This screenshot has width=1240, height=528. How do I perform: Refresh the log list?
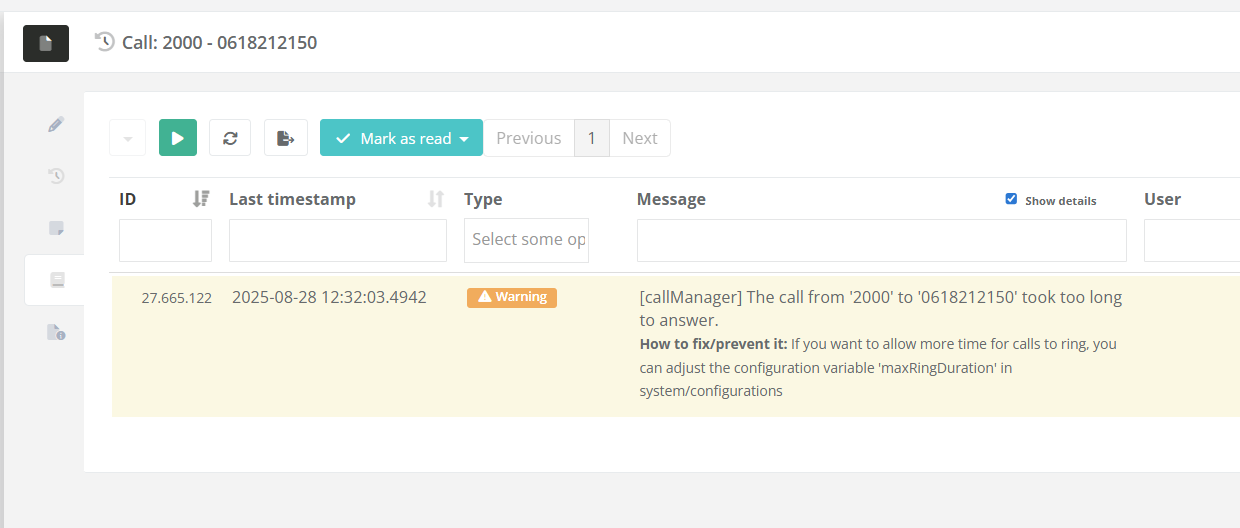tap(230, 138)
